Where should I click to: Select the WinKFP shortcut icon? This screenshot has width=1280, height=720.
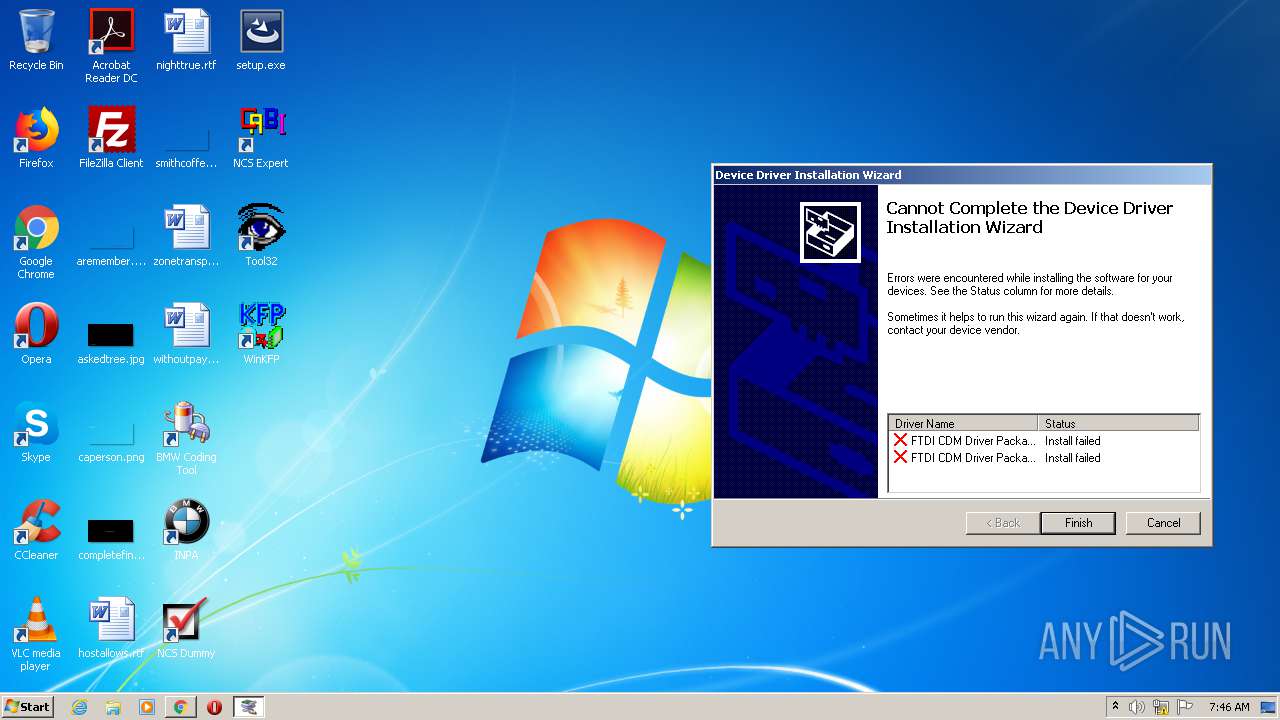[x=261, y=334]
